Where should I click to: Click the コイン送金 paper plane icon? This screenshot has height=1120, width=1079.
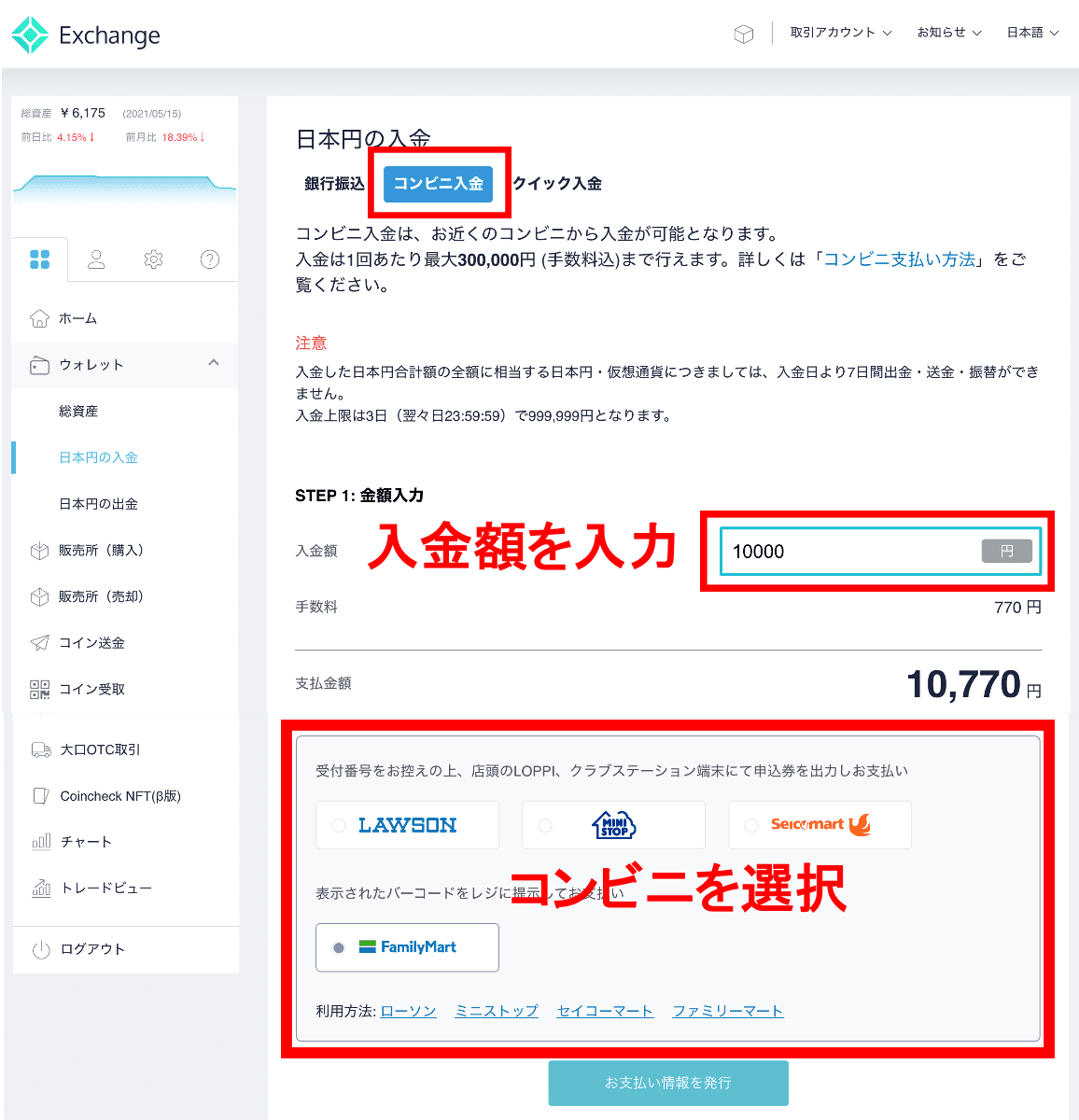point(39,642)
